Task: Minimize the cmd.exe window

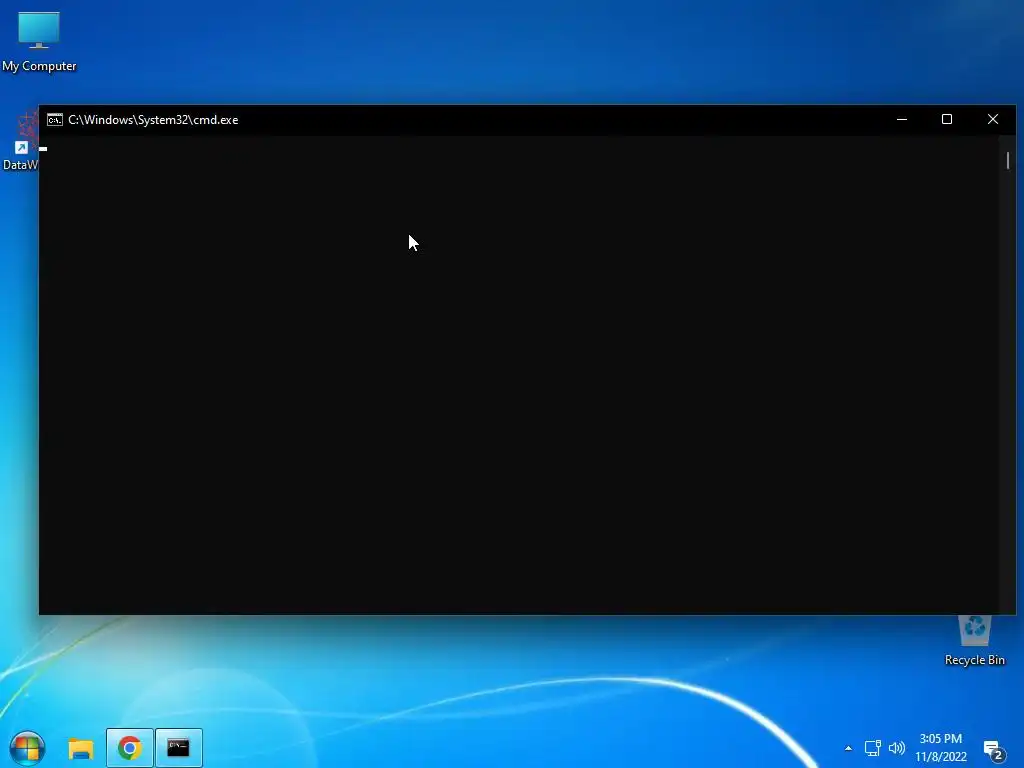Action: coord(902,120)
